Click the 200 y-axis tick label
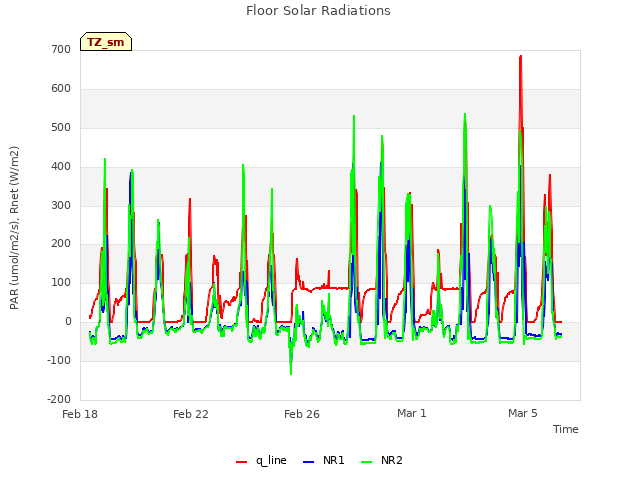 coord(61,244)
